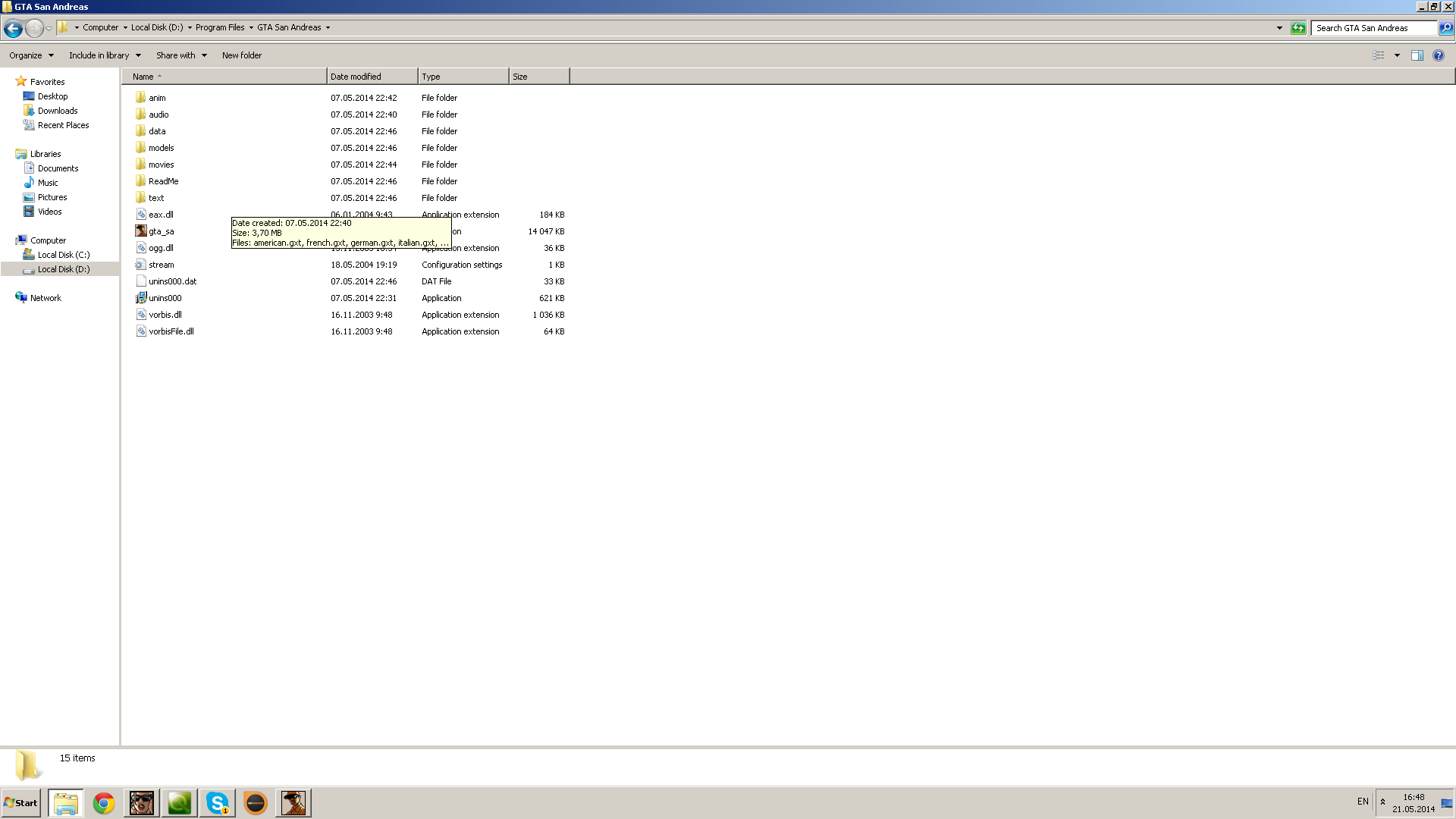Screen dimensions: 1456x819
Task: Click Favorites in navigation pane
Action: [47, 82]
